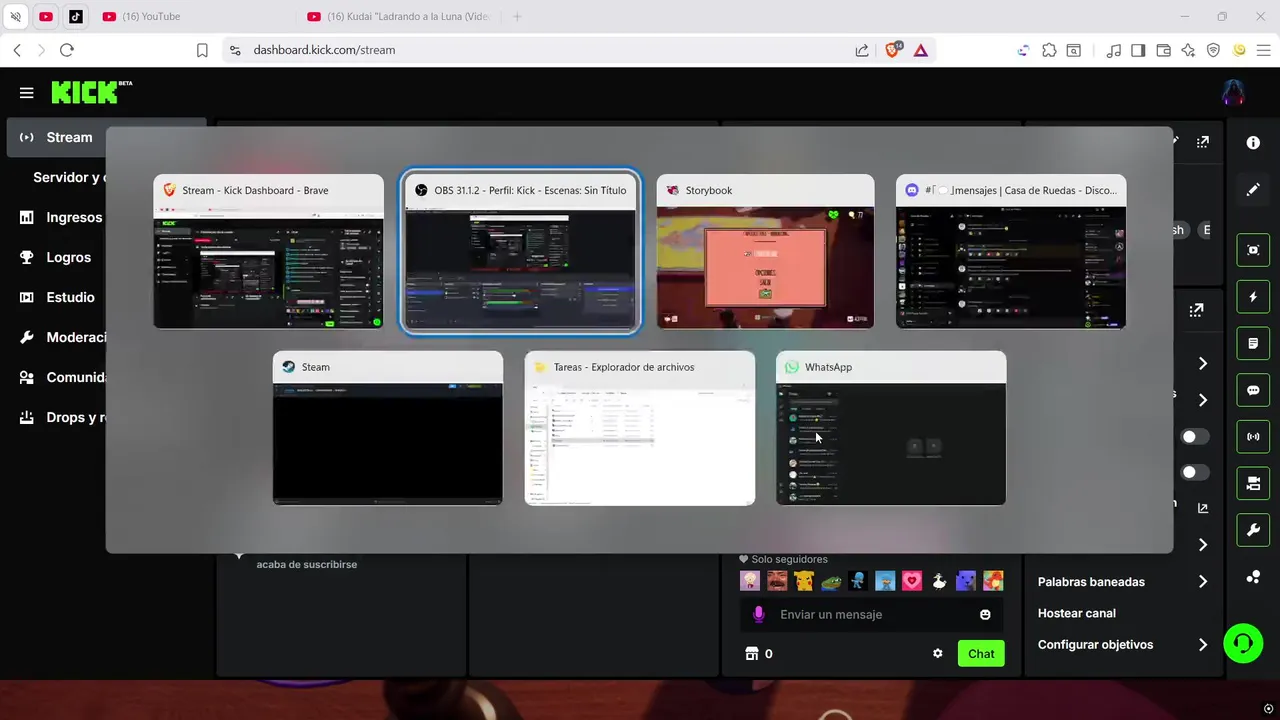Image resolution: width=1280 pixels, height=720 pixels.
Task: Pick the Pepe frog emote in chat
Action: (x=831, y=580)
